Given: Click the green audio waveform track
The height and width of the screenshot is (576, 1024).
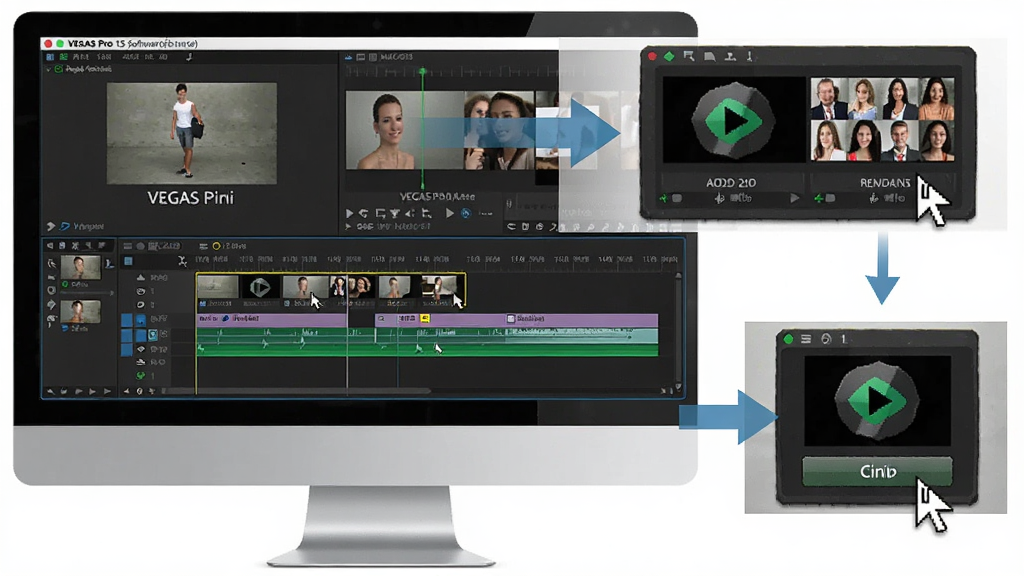Looking at the screenshot, I should (x=427, y=342).
